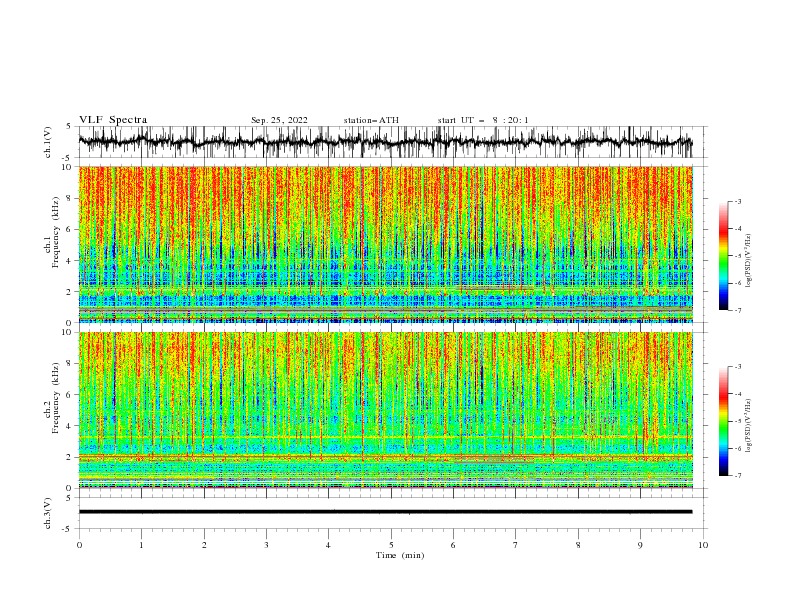792x612 pixels.
Task: Click the ch.3 flat voltage trace
Action: pyautogui.click(x=385, y=512)
